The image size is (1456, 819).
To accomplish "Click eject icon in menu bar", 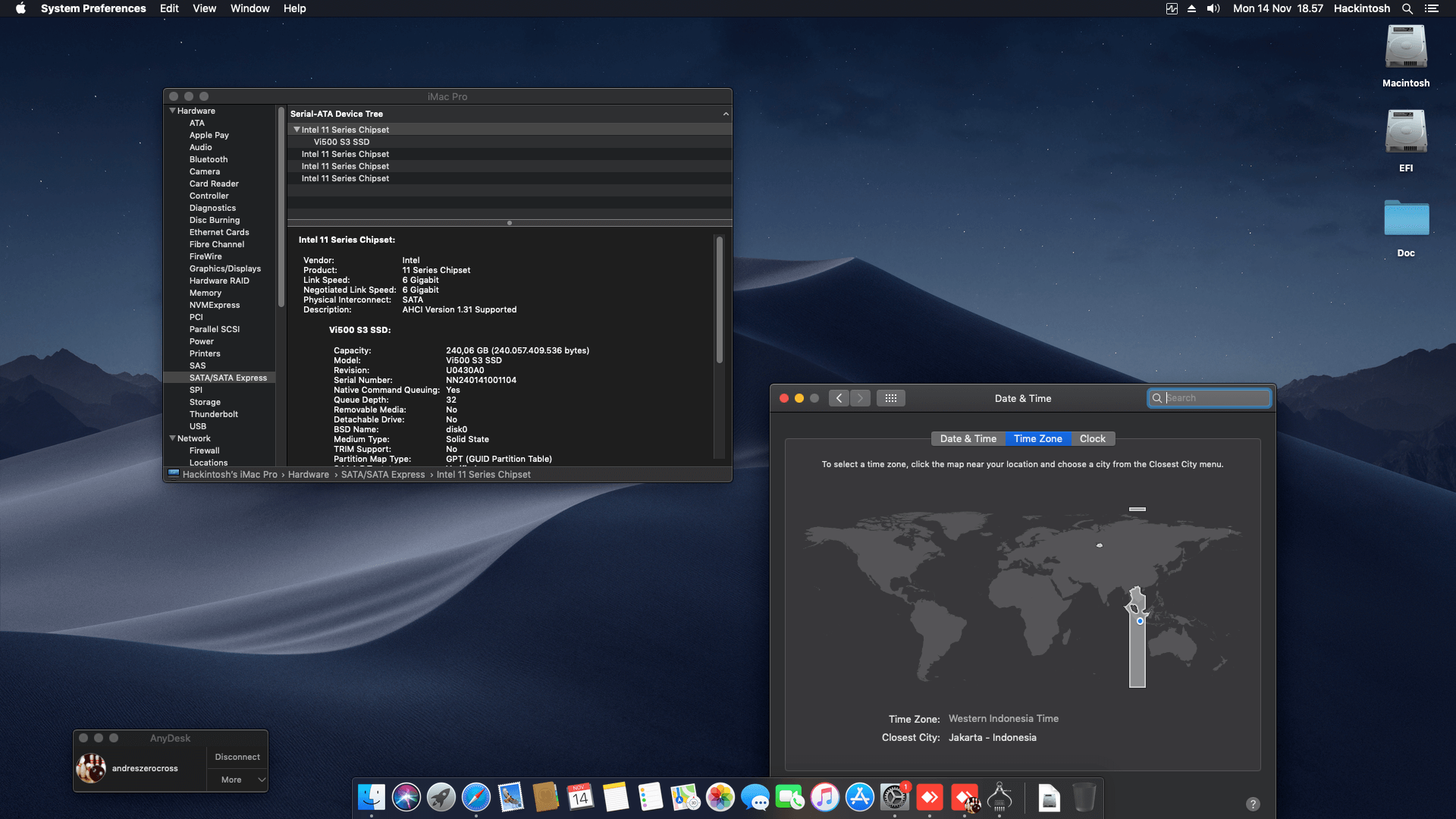I will 1191,8.
